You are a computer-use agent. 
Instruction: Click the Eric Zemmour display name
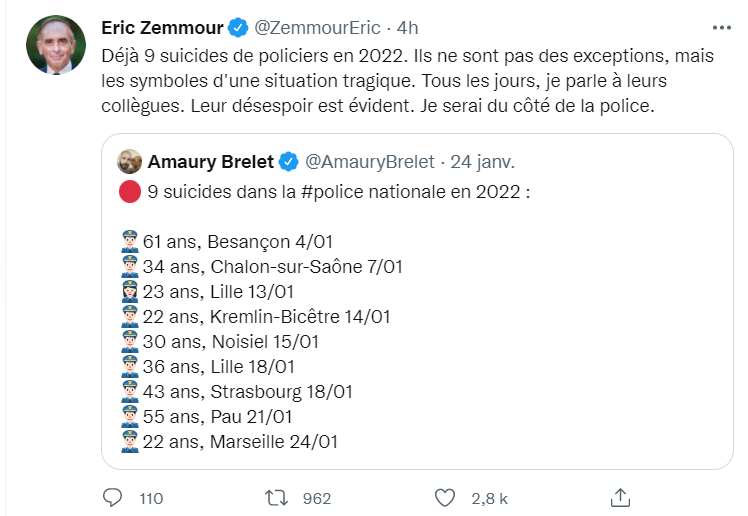point(163,26)
